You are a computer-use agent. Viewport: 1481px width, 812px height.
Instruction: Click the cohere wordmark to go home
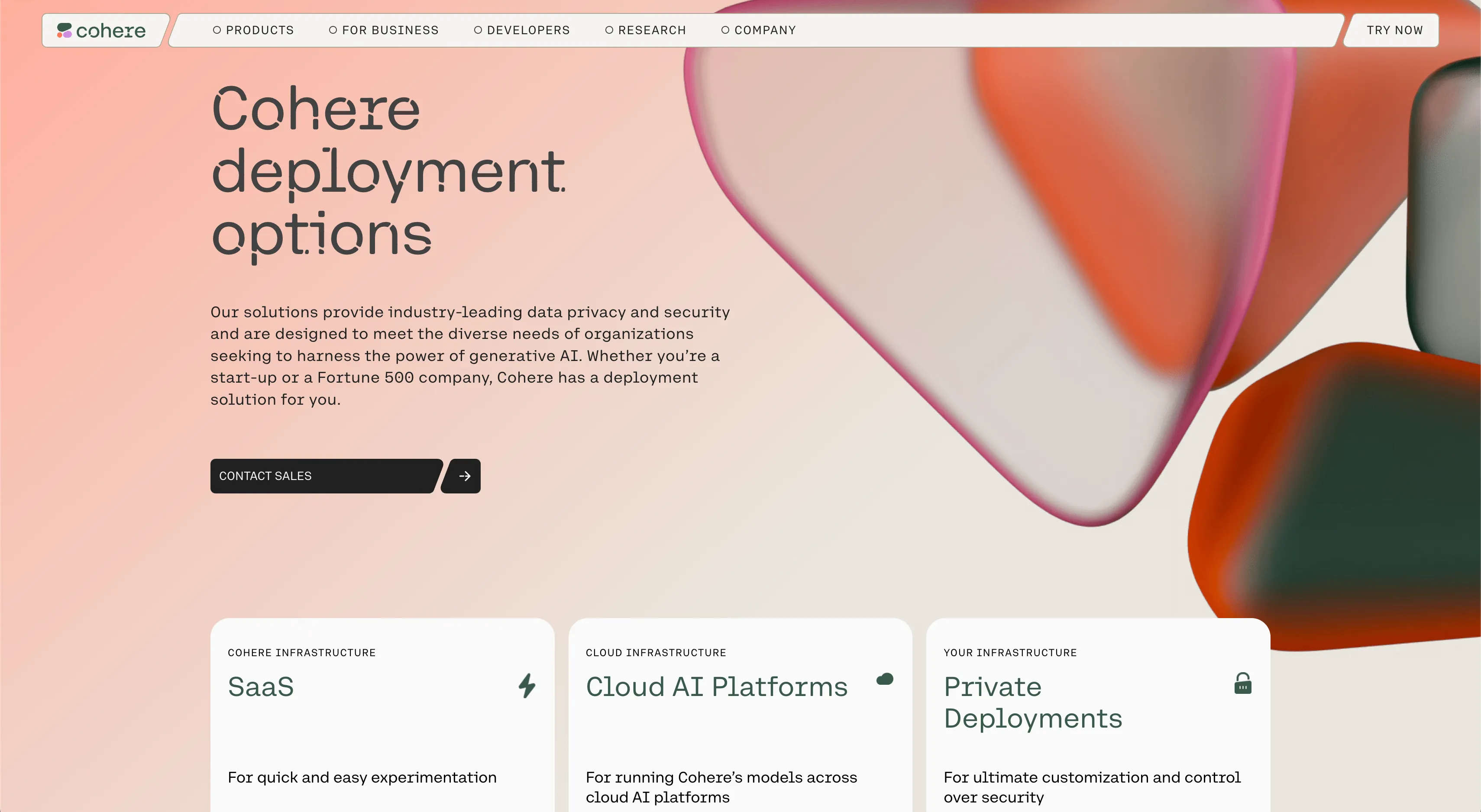point(111,30)
